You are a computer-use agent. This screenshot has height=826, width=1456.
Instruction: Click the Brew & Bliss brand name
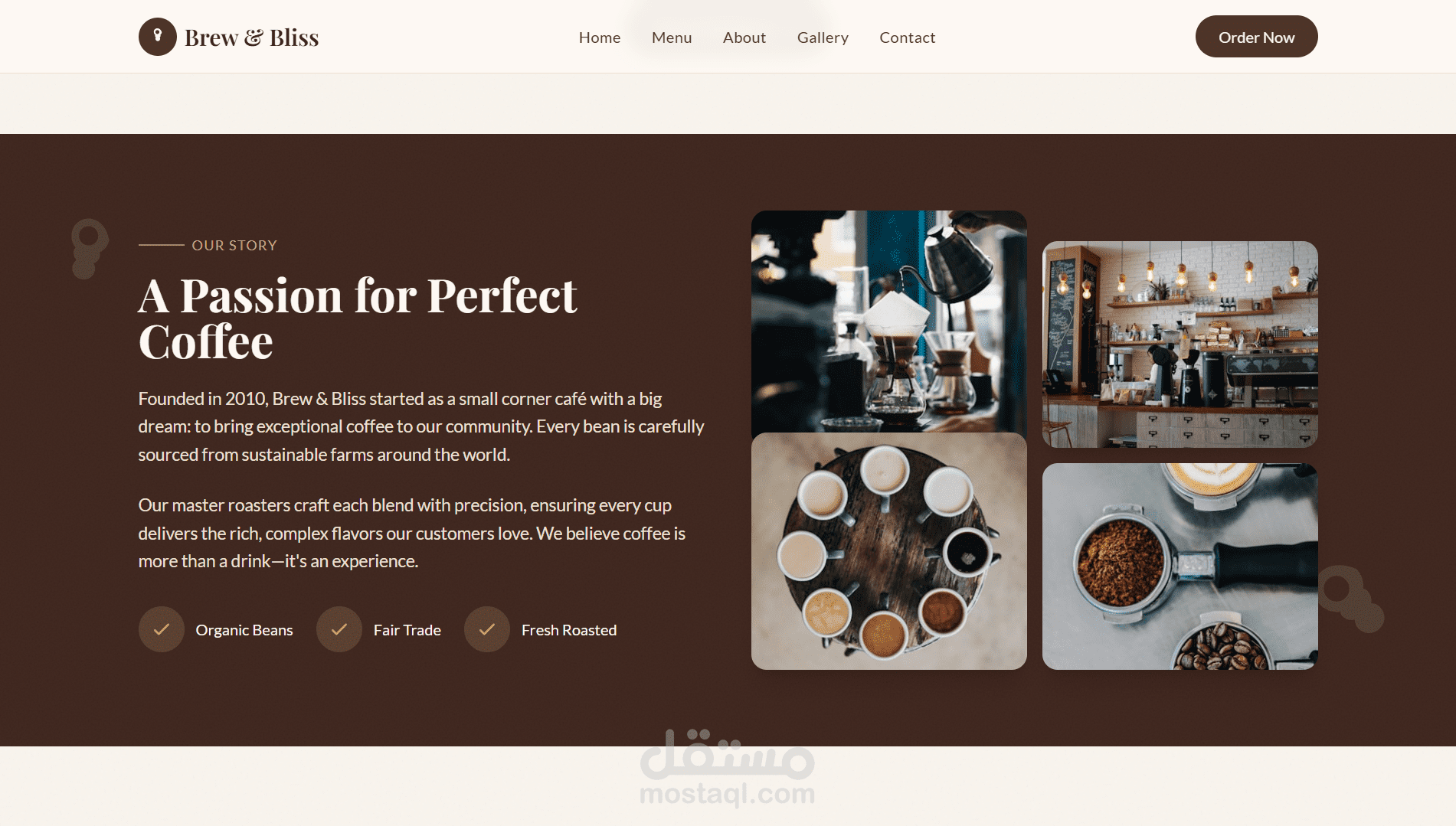252,38
